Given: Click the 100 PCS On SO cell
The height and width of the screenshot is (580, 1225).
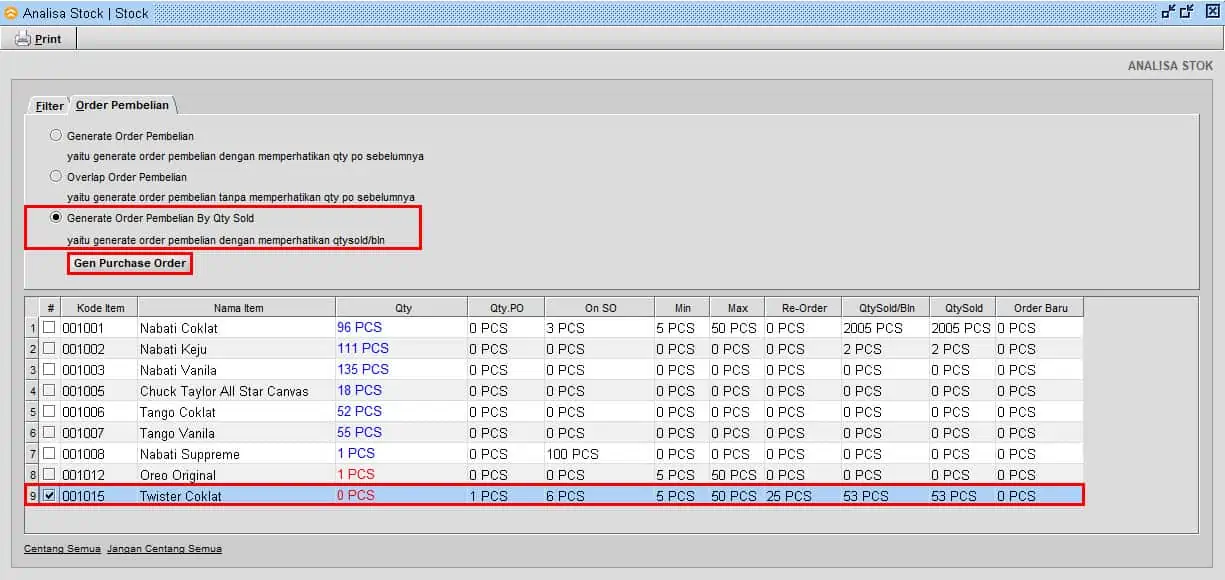Looking at the screenshot, I should 600,454.
